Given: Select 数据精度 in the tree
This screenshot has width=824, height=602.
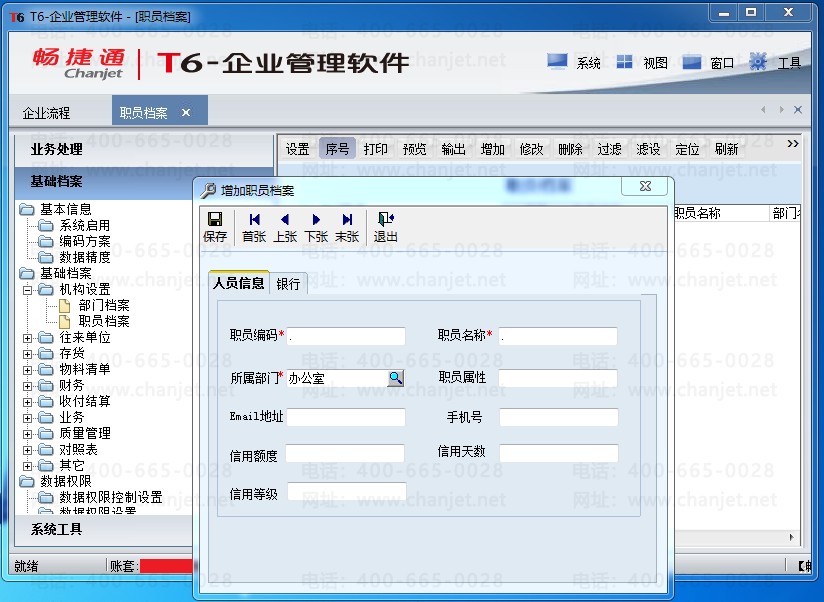Looking at the screenshot, I should tap(85, 257).
